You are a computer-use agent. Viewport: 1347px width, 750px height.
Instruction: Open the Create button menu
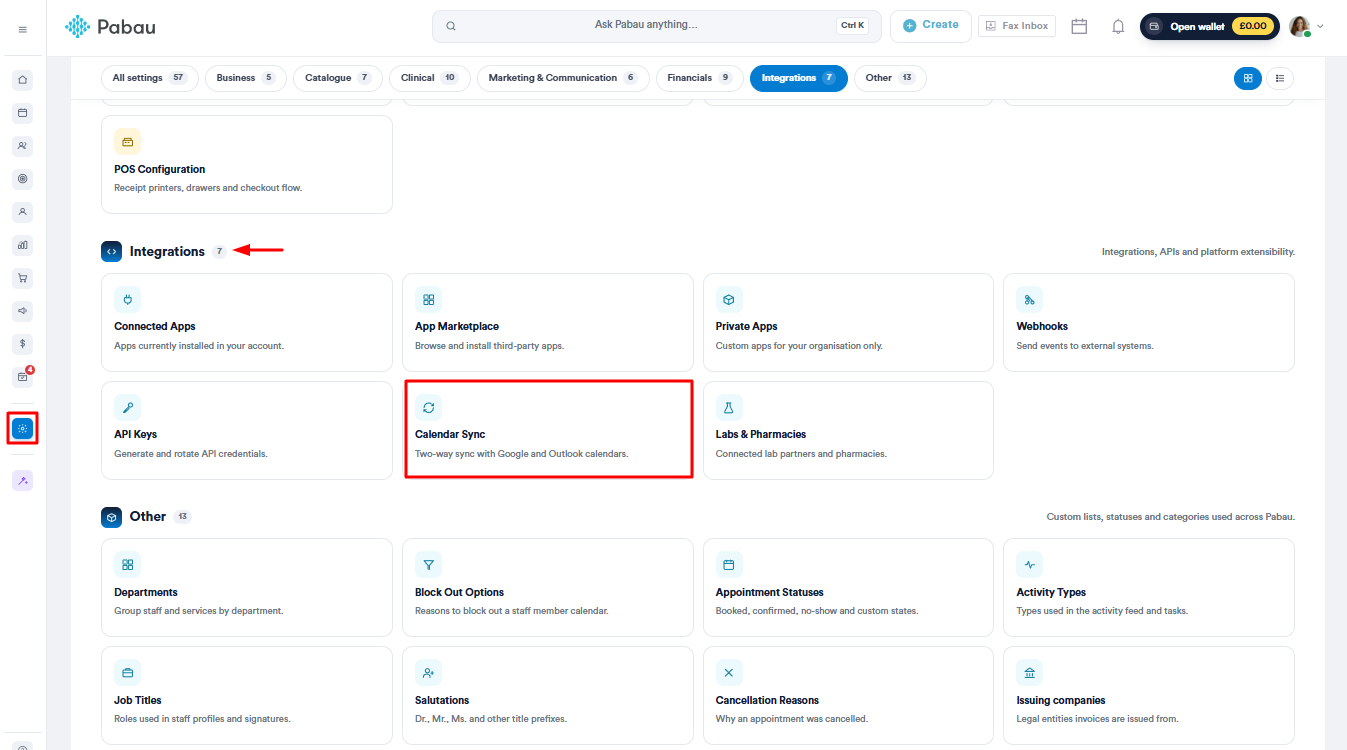click(x=931, y=26)
